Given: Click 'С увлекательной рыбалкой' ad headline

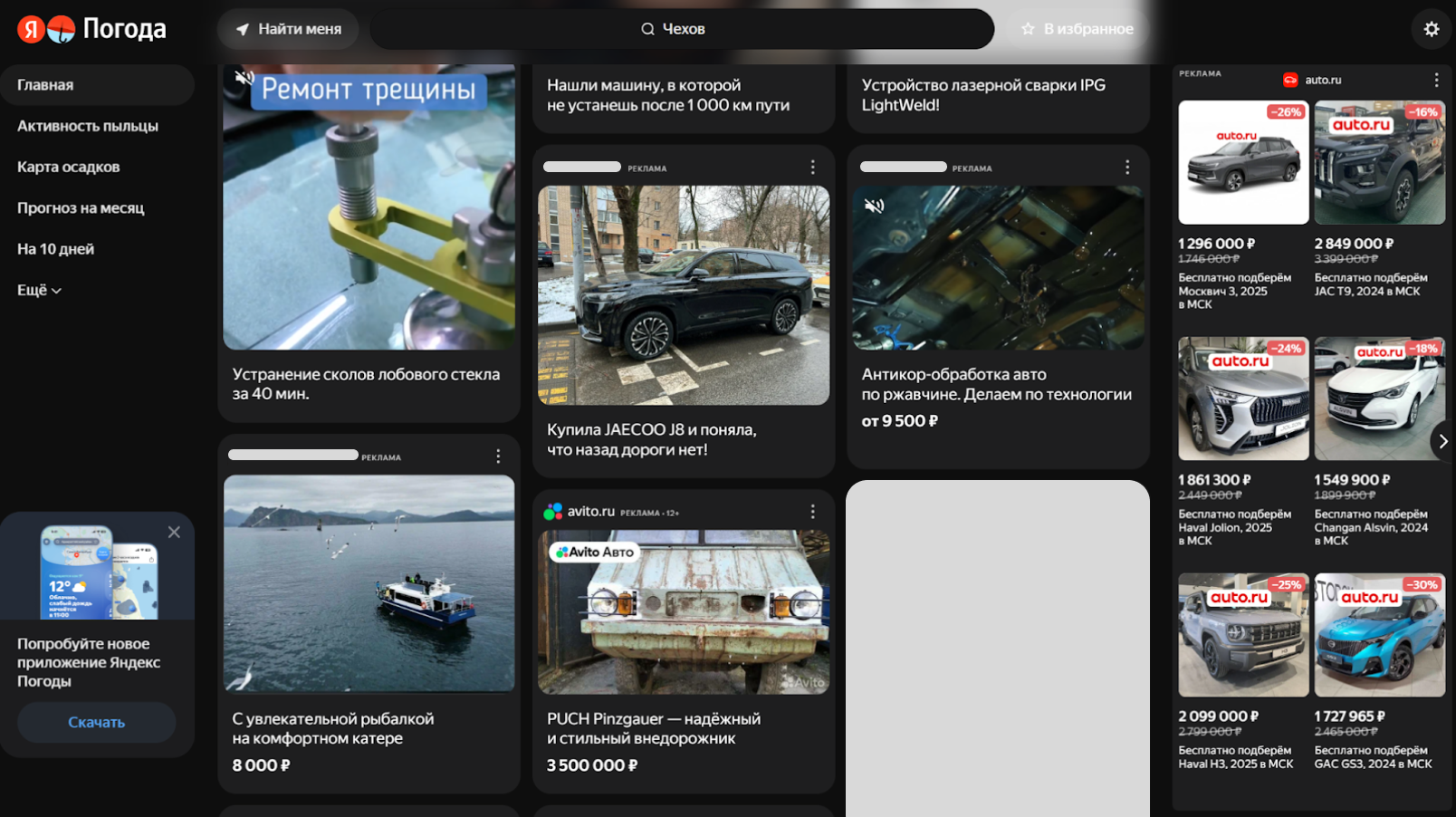Looking at the screenshot, I should [x=333, y=728].
